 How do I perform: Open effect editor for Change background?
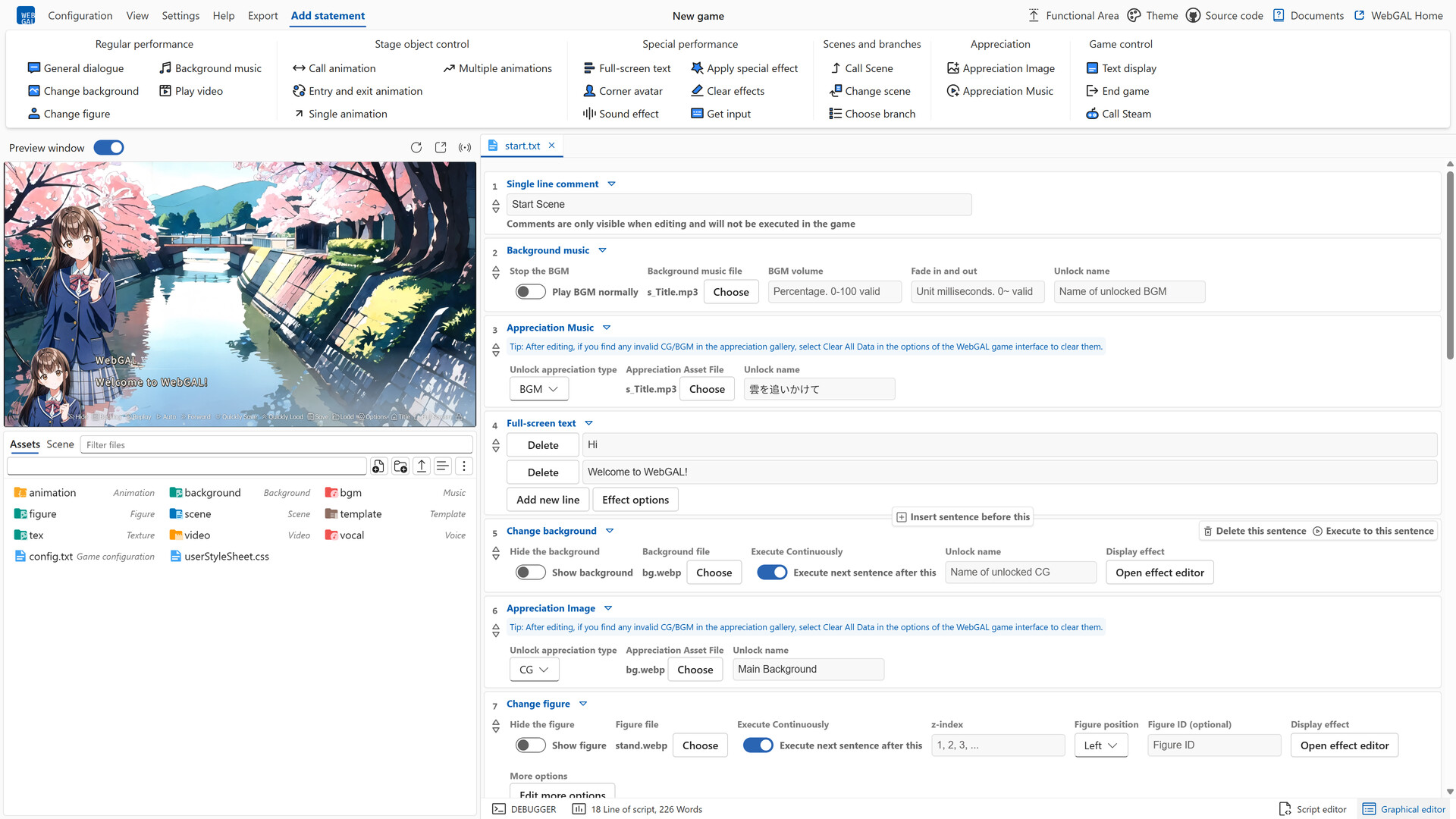click(1159, 573)
